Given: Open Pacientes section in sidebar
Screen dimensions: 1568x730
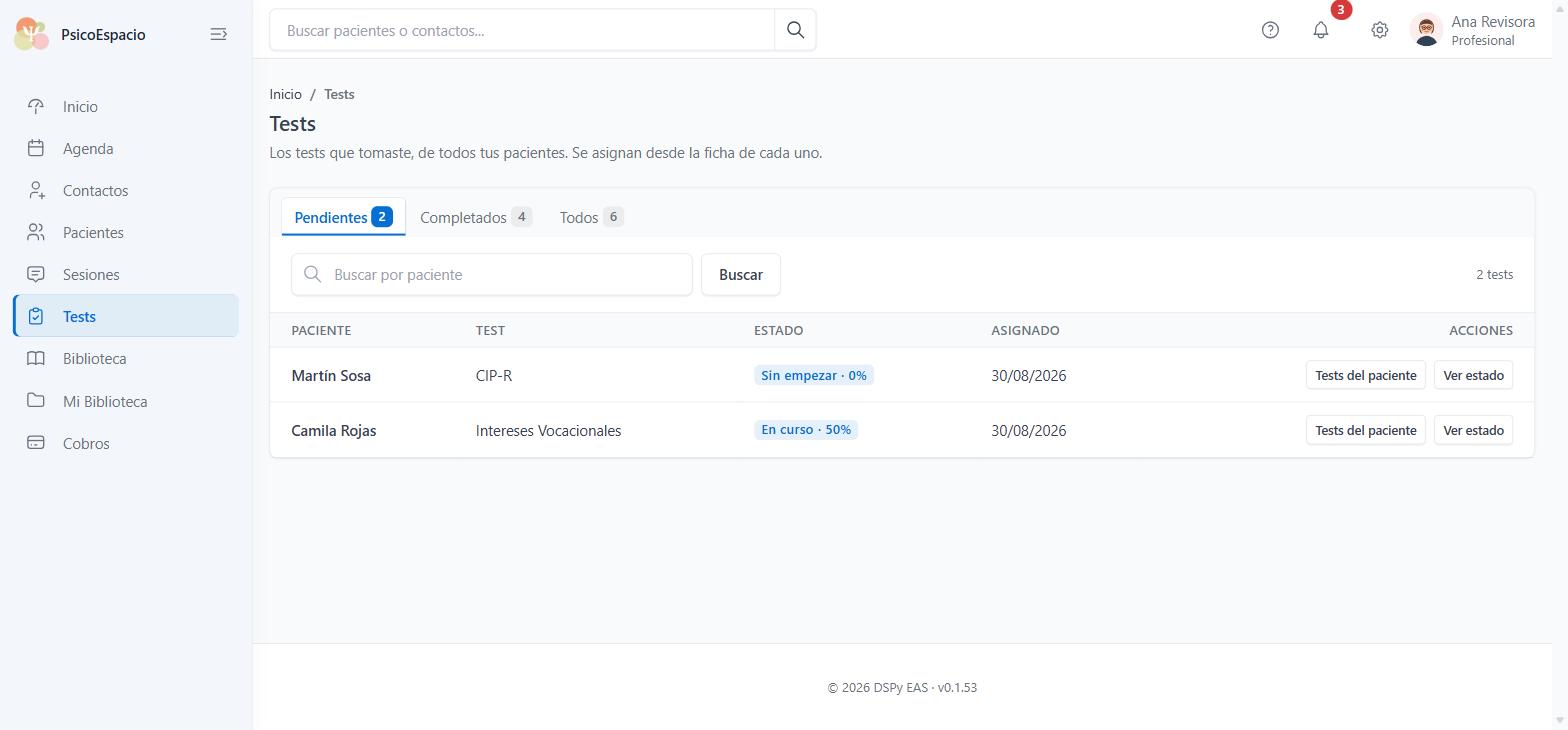Looking at the screenshot, I should point(126,232).
